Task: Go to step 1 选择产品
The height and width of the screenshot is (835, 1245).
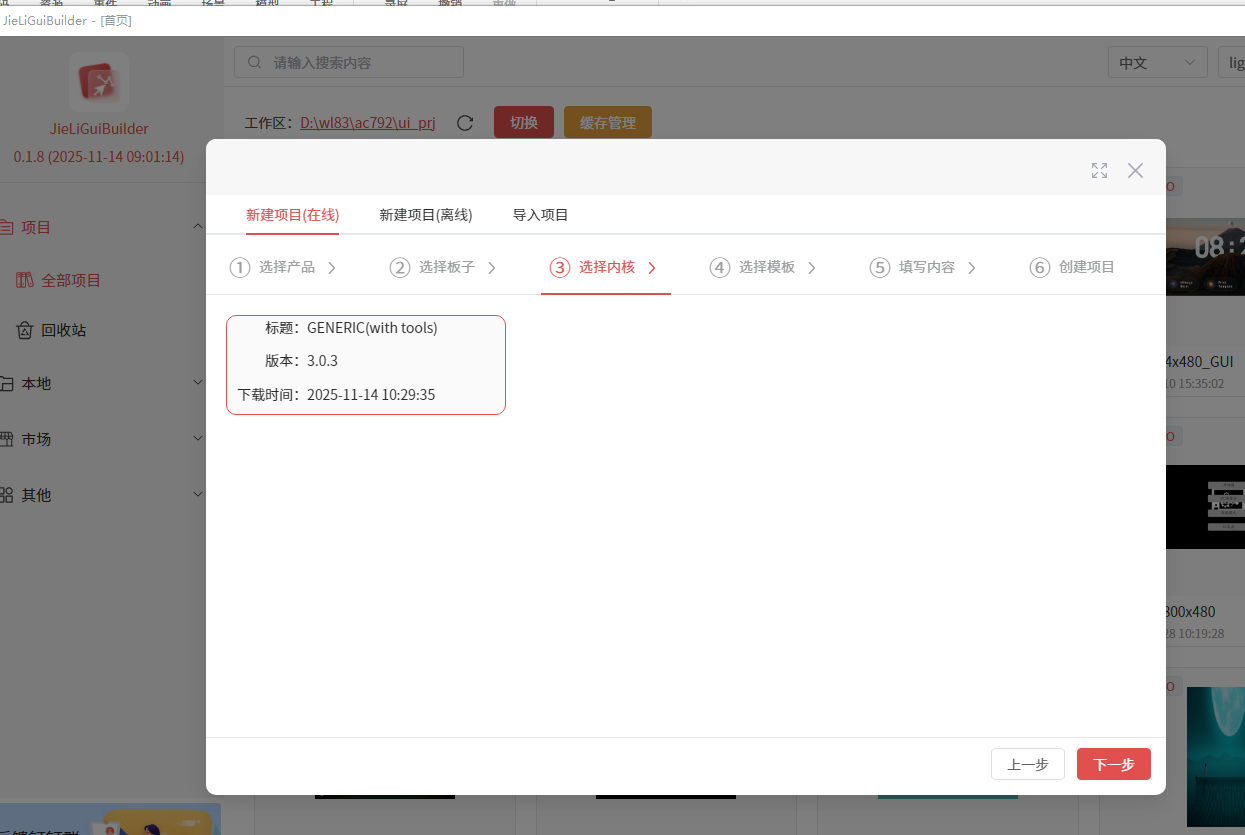Action: coord(283,267)
